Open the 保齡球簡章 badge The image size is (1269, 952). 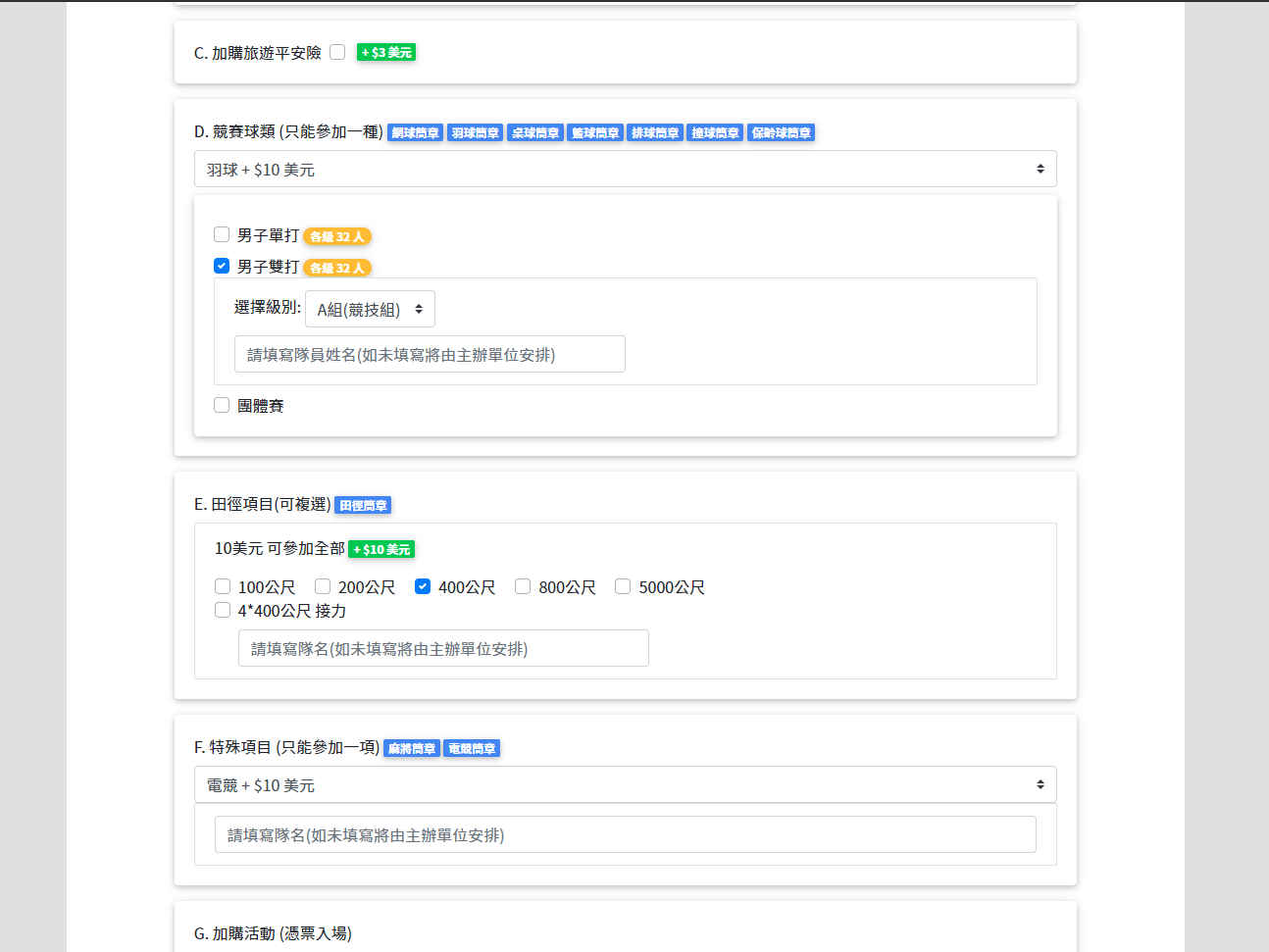pos(781,132)
